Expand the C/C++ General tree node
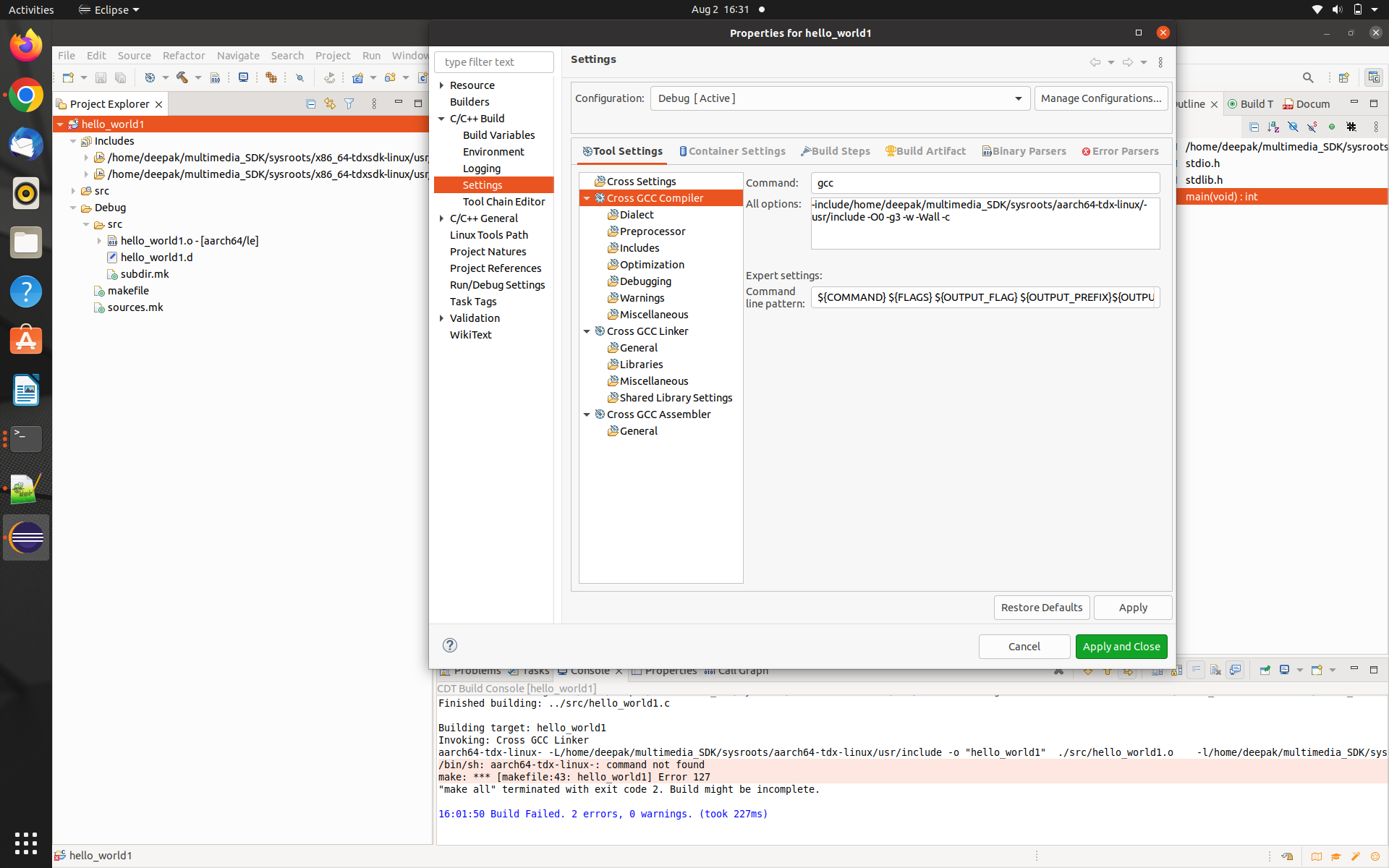Screen dimensions: 1389x868 click(x=441, y=218)
